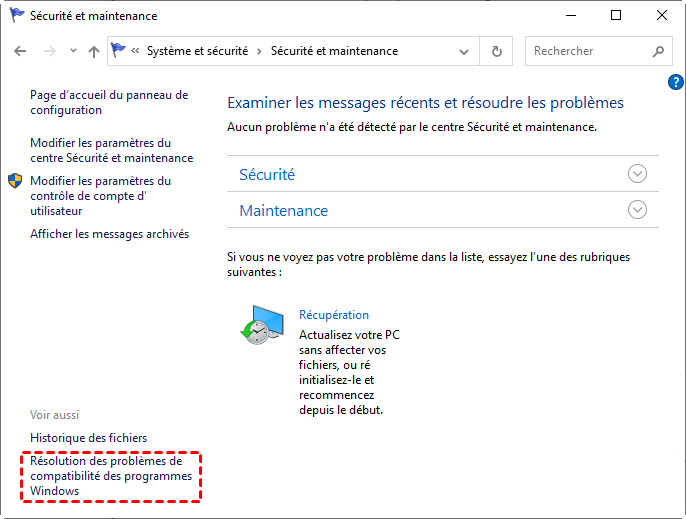Open Modifier les paramètres du centre Sécurité et maintenance
This screenshot has width=686, height=519.
[x=112, y=150]
